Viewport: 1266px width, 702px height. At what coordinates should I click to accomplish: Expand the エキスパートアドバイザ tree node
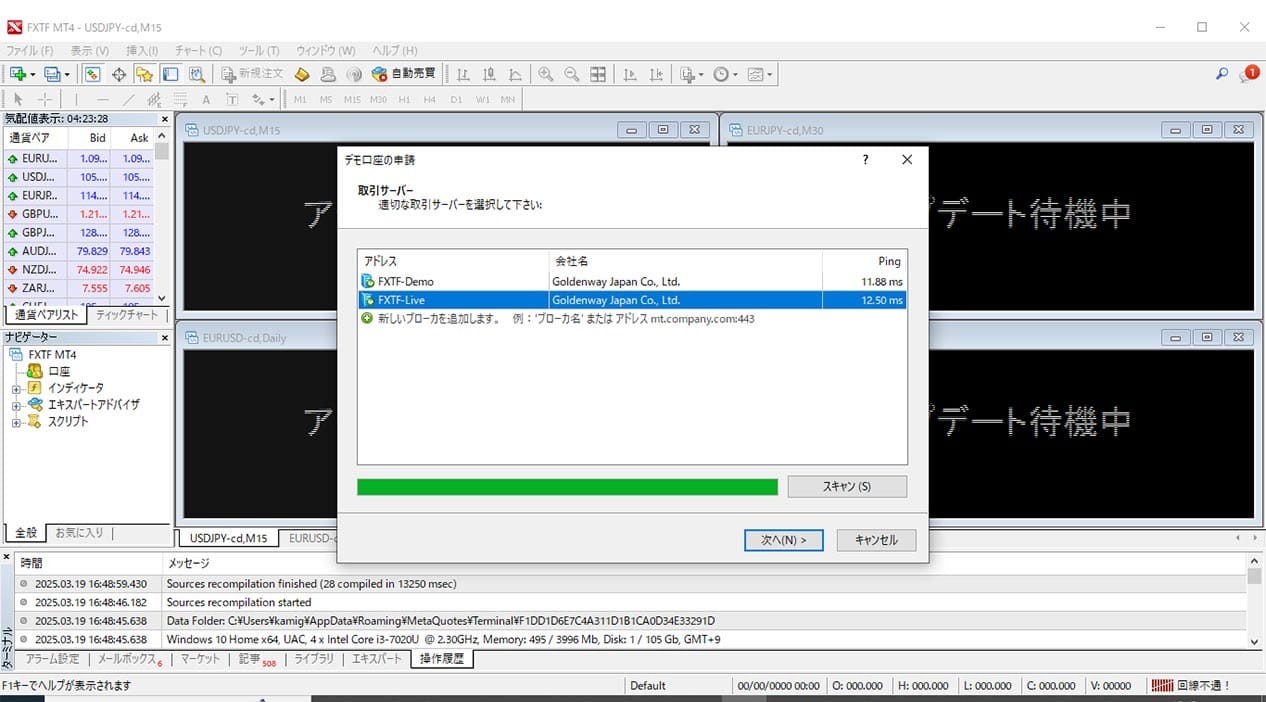(16, 405)
